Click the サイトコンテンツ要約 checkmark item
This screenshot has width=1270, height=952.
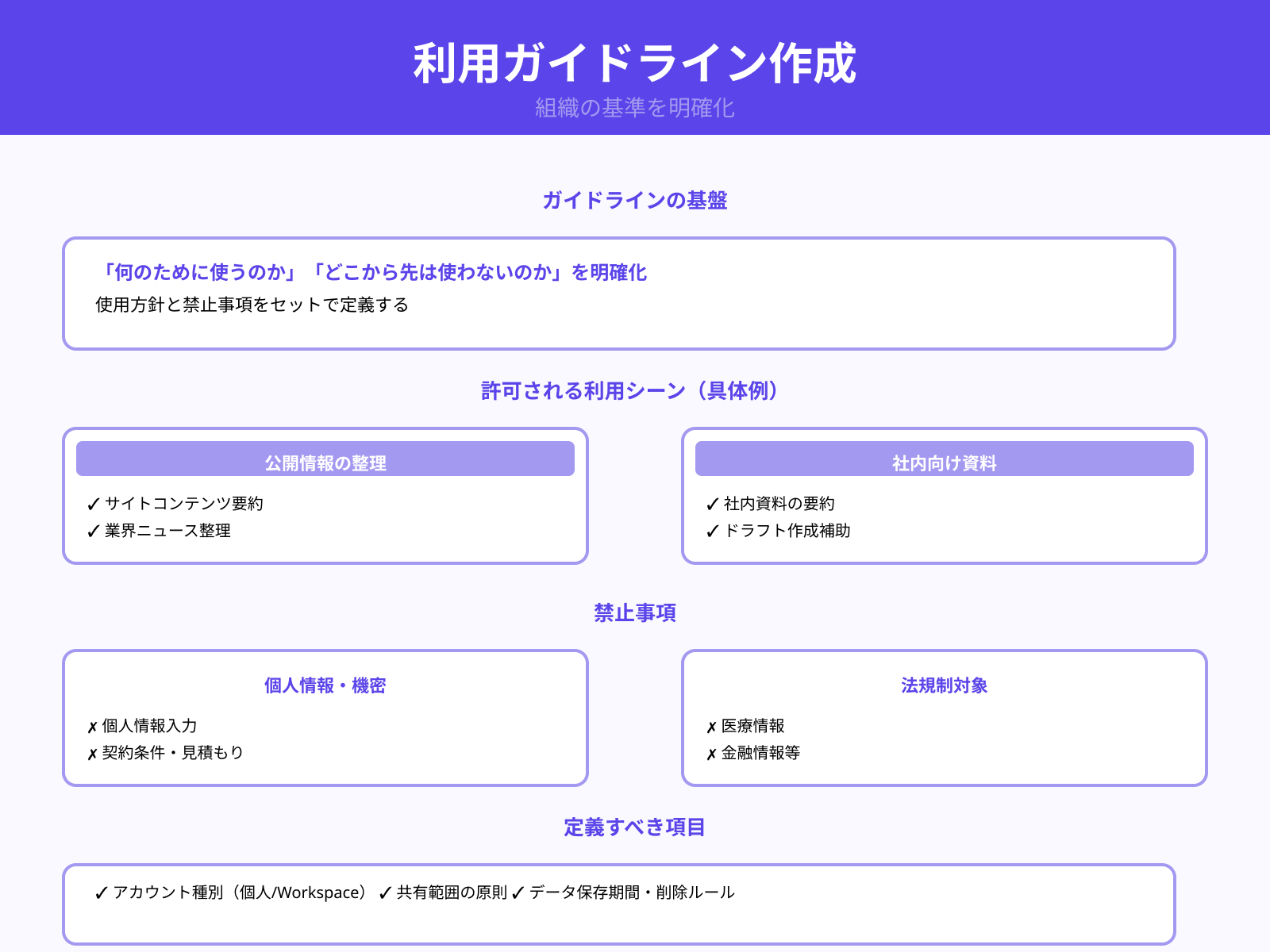(x=175, y=502)
